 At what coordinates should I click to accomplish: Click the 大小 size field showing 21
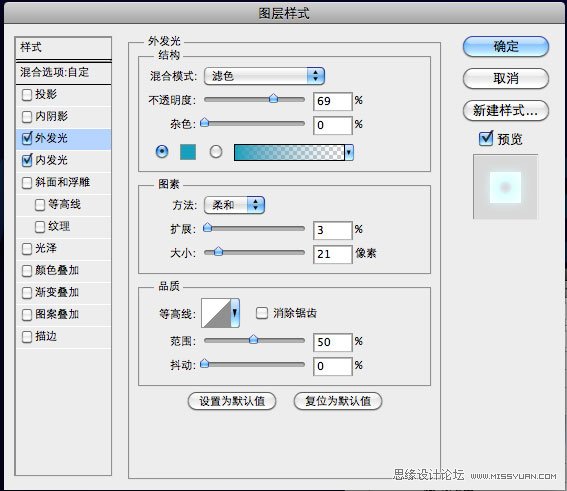tap(333, 254)
